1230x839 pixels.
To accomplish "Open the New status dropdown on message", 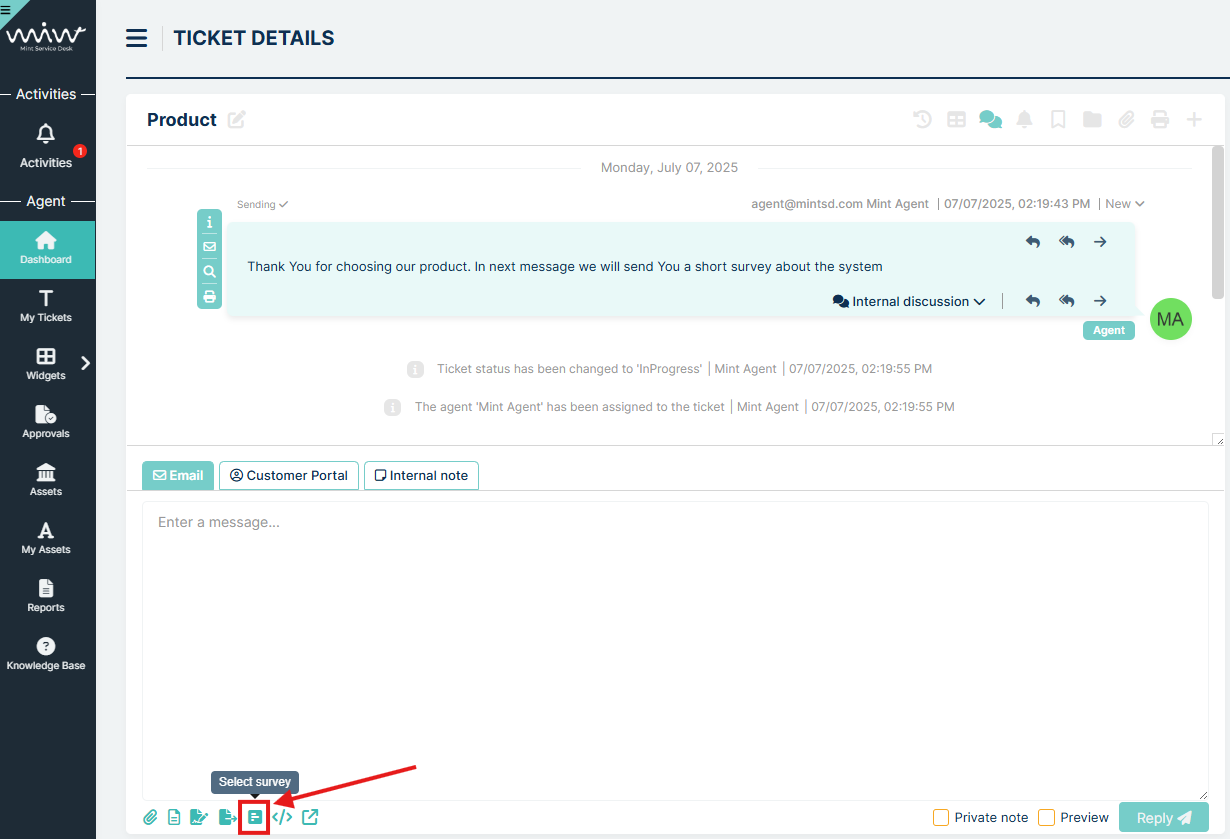I will [1124, 204].
